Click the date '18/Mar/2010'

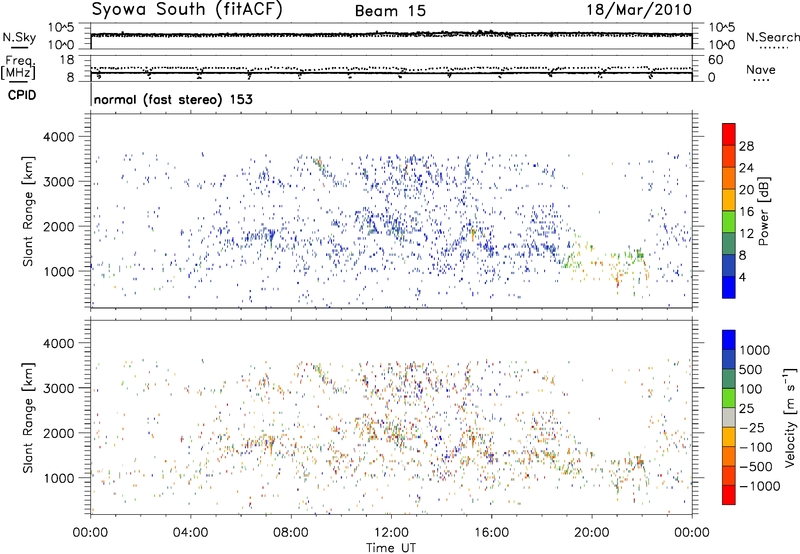coord(639,10)
